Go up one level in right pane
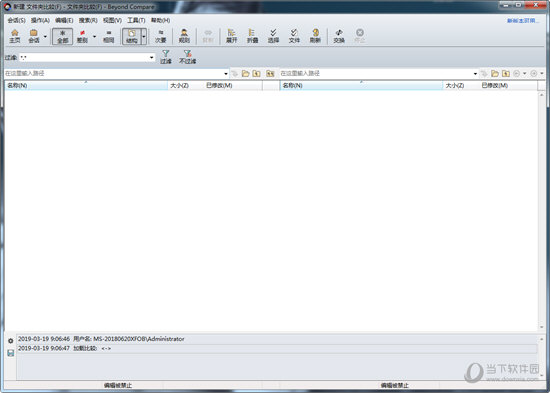 coord(506,73)
